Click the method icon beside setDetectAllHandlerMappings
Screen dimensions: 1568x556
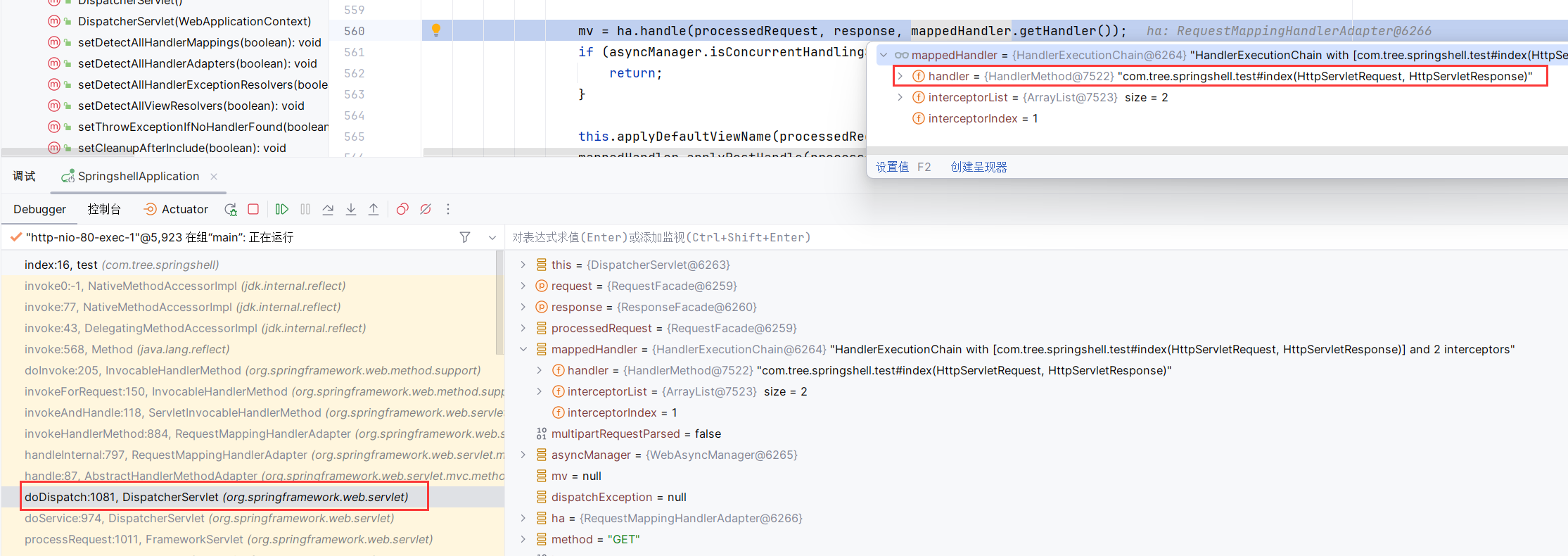click(x=53, y=42)
